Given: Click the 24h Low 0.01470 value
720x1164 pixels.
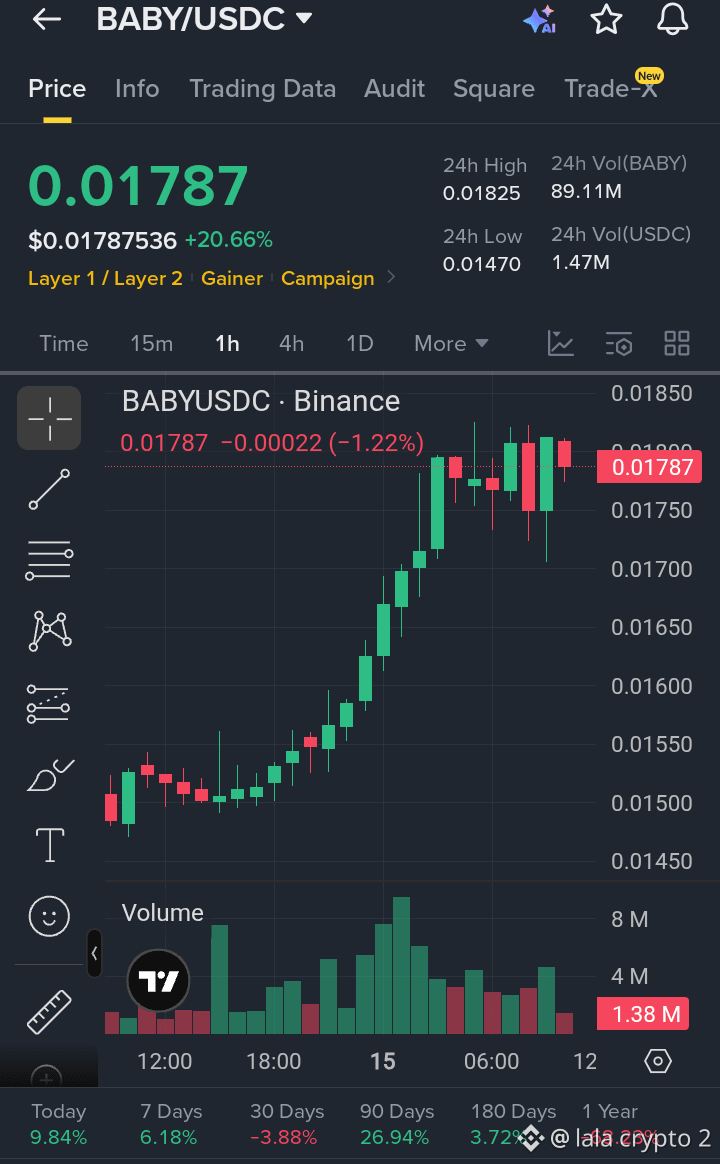Looking at the screenshot, I should click(482, 264).
